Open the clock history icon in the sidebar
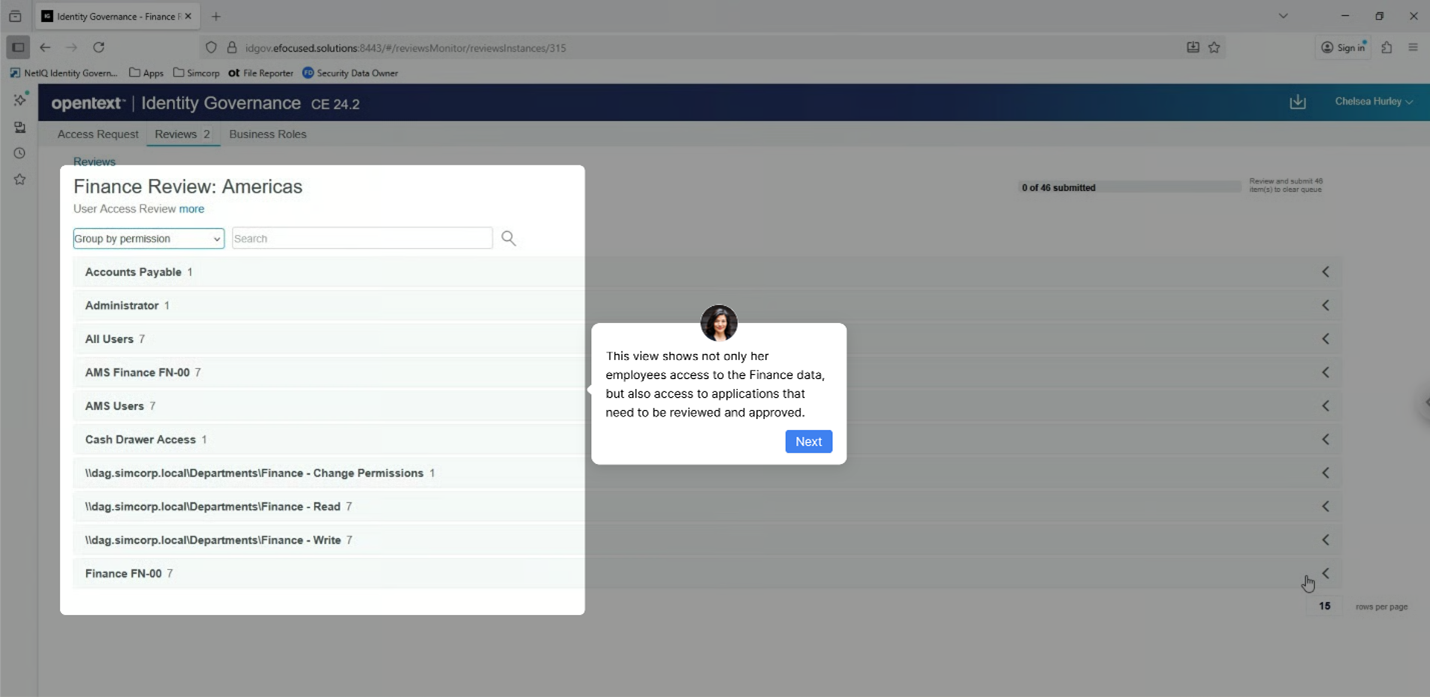 tap(19, 152)
